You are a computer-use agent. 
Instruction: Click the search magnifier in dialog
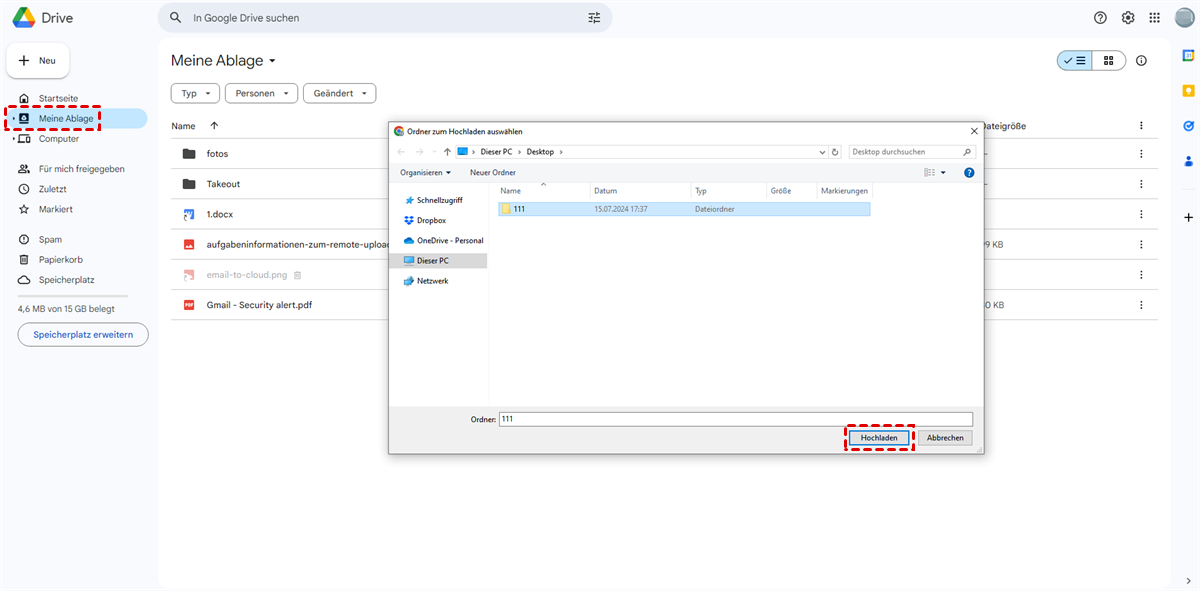point(966,152)
